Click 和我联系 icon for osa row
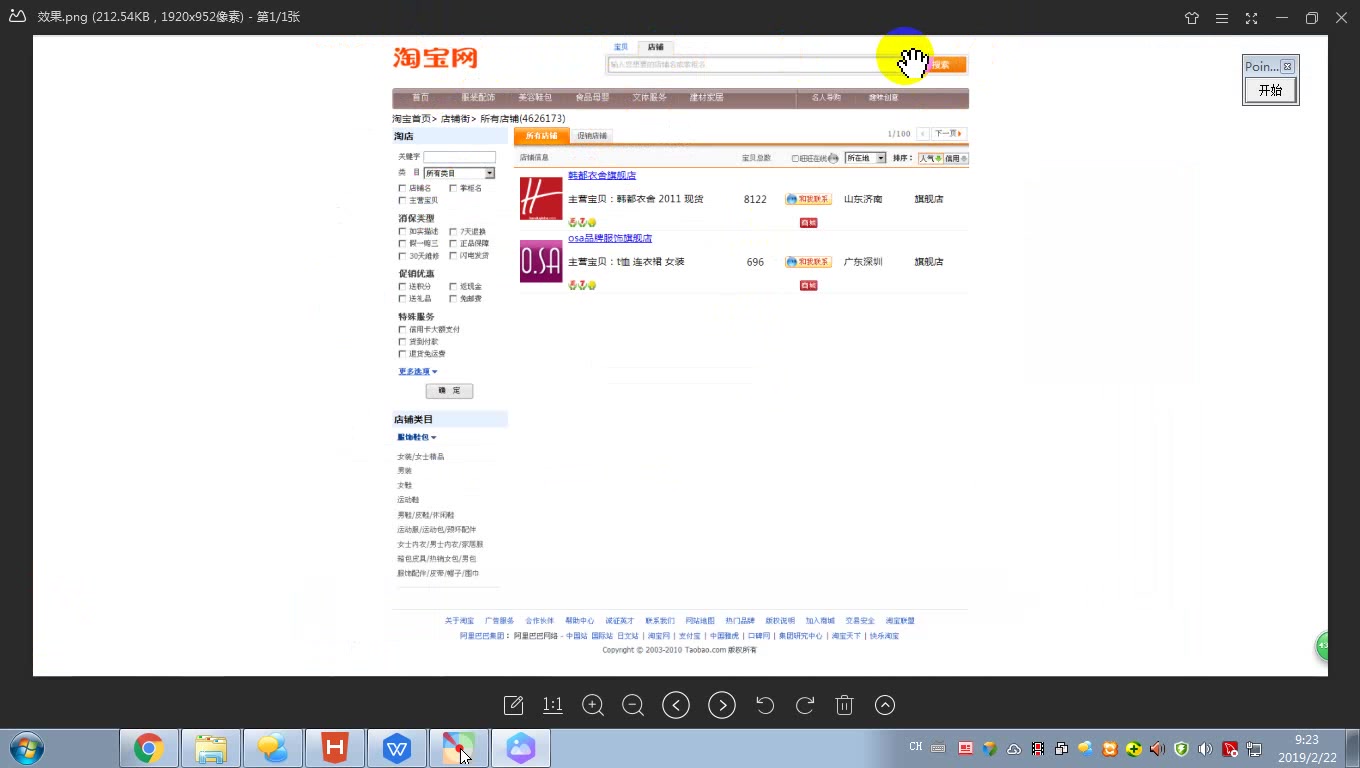 pos(808,262)
